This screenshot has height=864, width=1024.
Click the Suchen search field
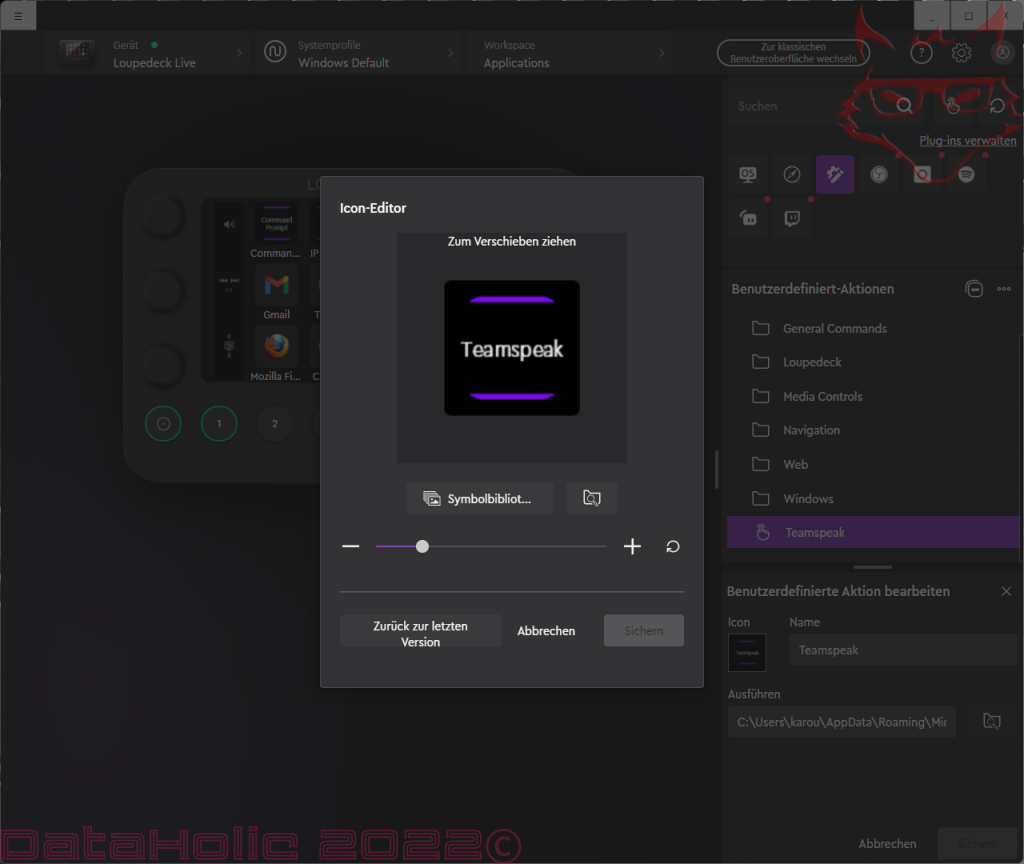810,106
